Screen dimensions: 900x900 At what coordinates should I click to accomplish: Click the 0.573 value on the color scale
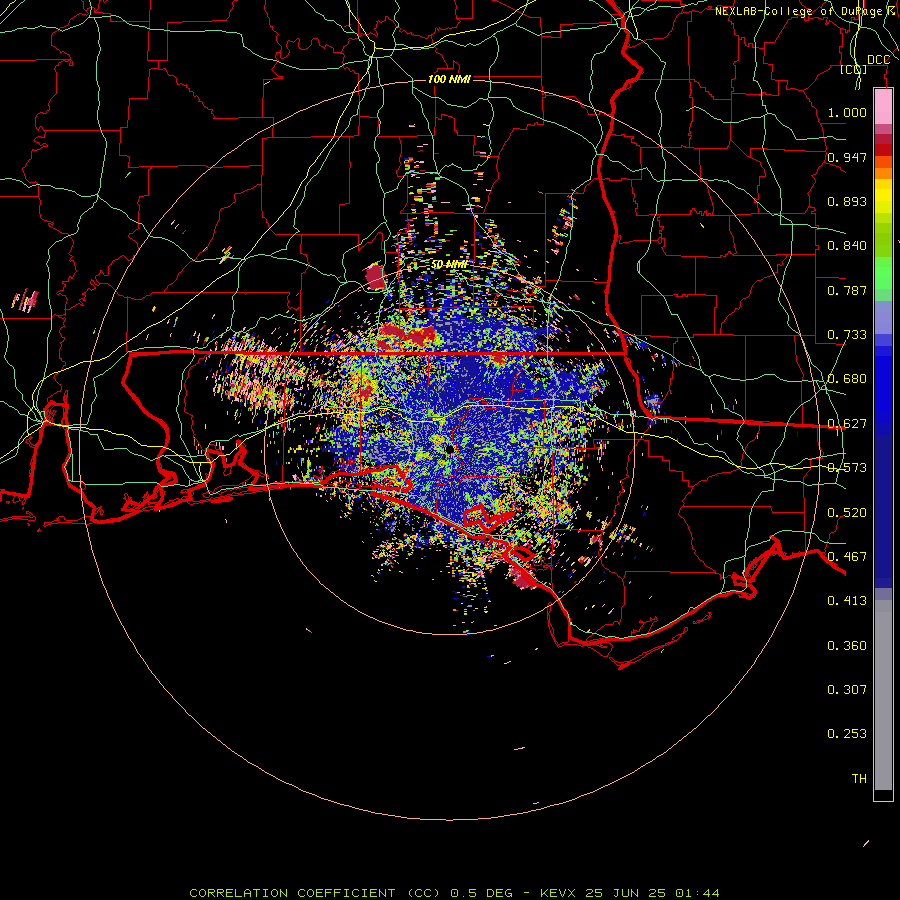pyautogui.click(x=847, y=468)
